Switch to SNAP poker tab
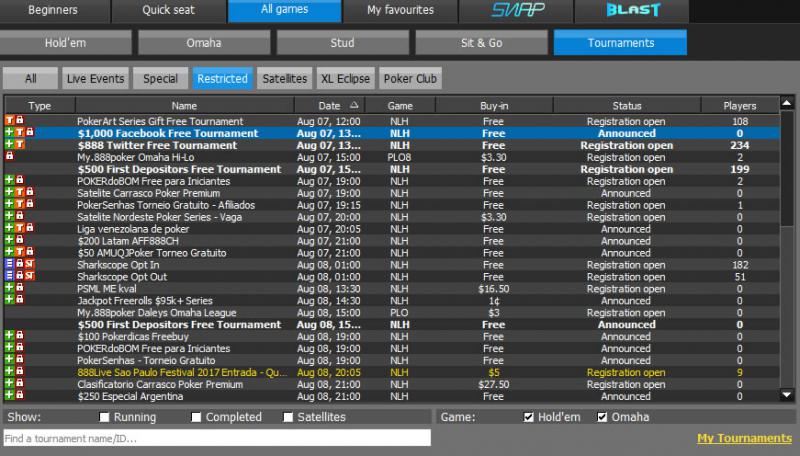The image size is (800, 456). (x=516, y=10)
